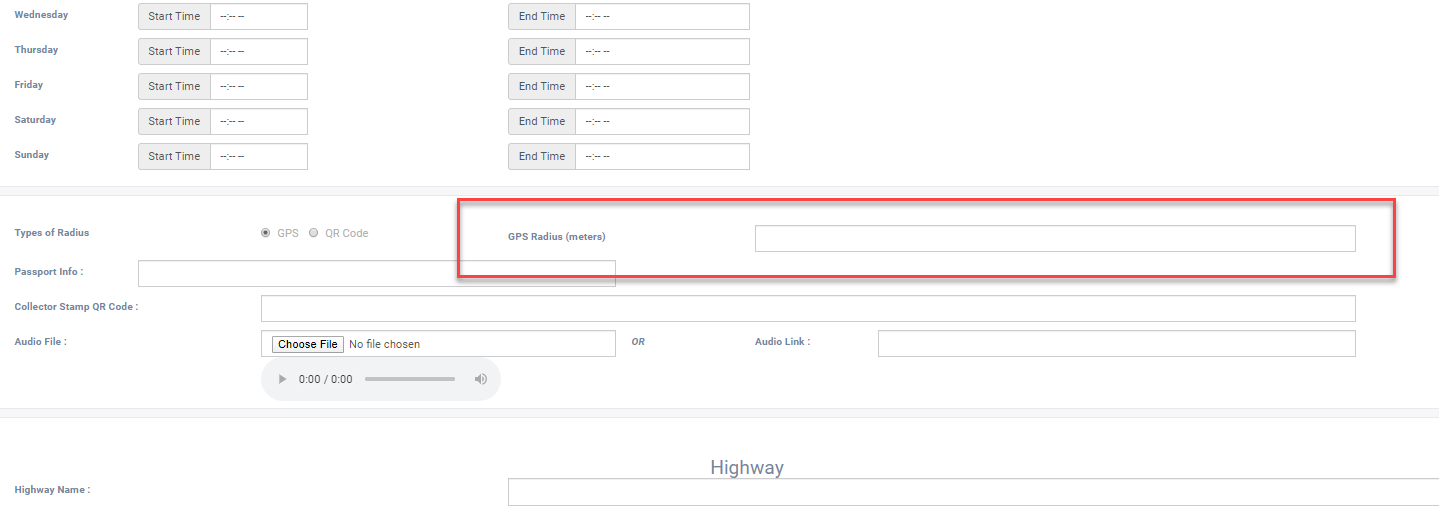
Task: Set the Thursday start time field
Action: pyautogui.click(x=258, y=52)
